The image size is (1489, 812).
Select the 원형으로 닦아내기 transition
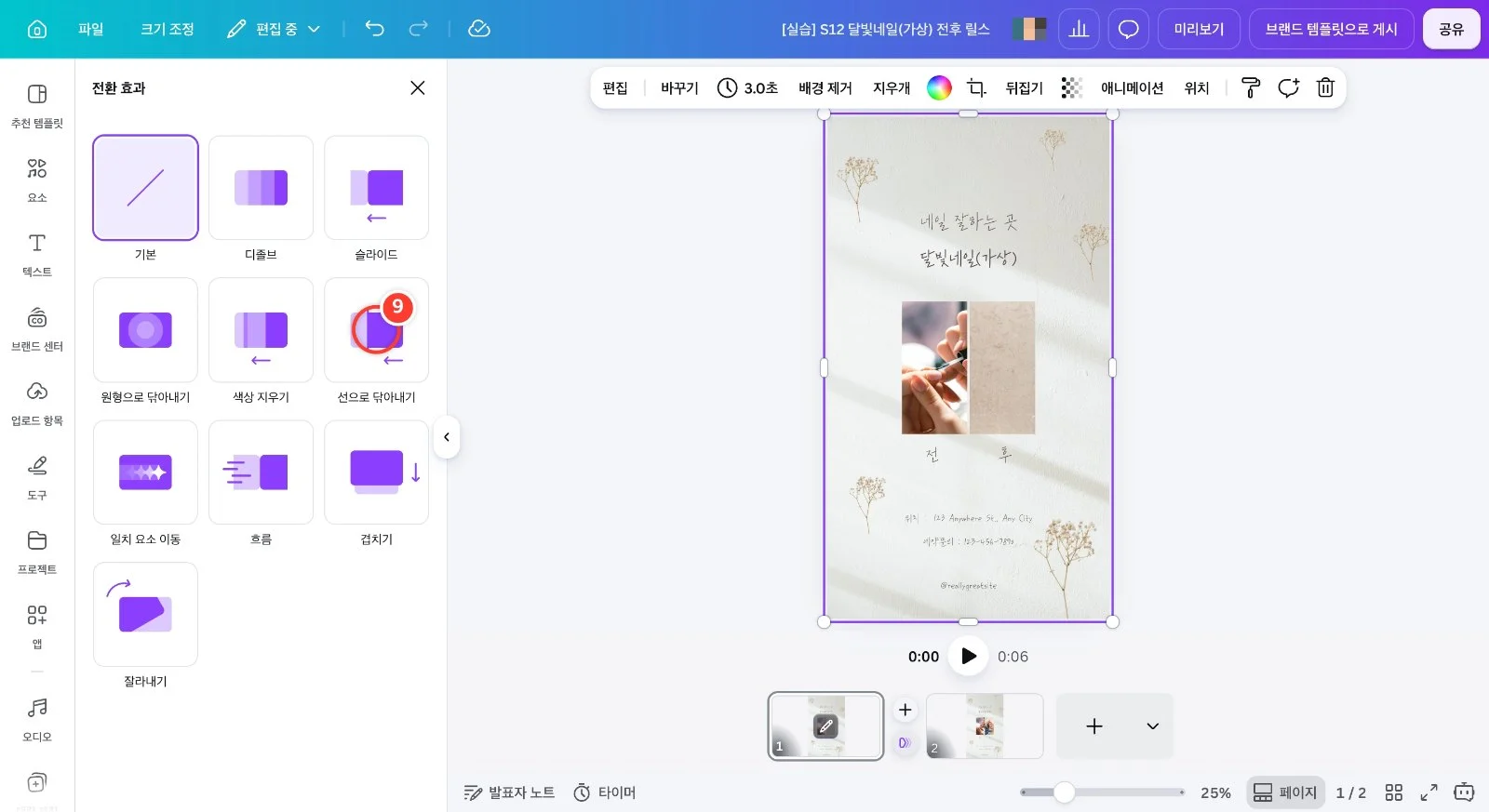click(145, 330)
